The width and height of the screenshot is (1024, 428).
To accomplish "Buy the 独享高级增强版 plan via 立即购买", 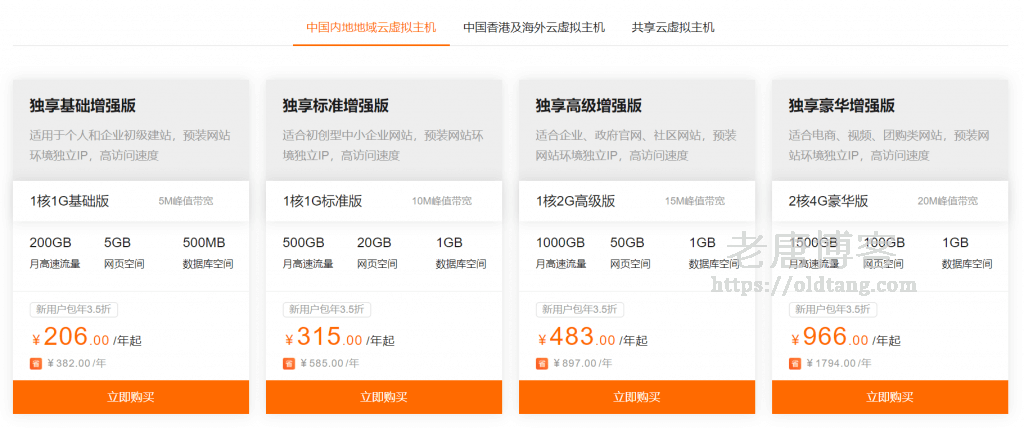I will (637, 397).
